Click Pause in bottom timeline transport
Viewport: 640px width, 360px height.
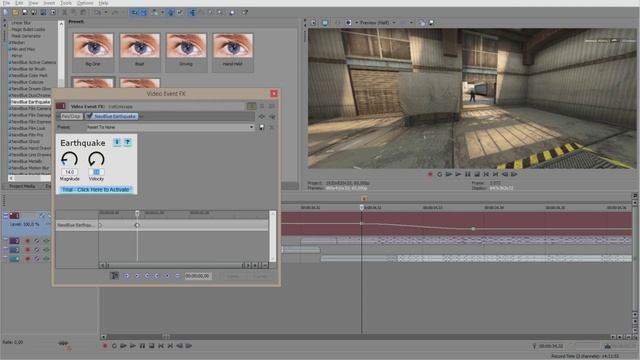coord(142,346)
